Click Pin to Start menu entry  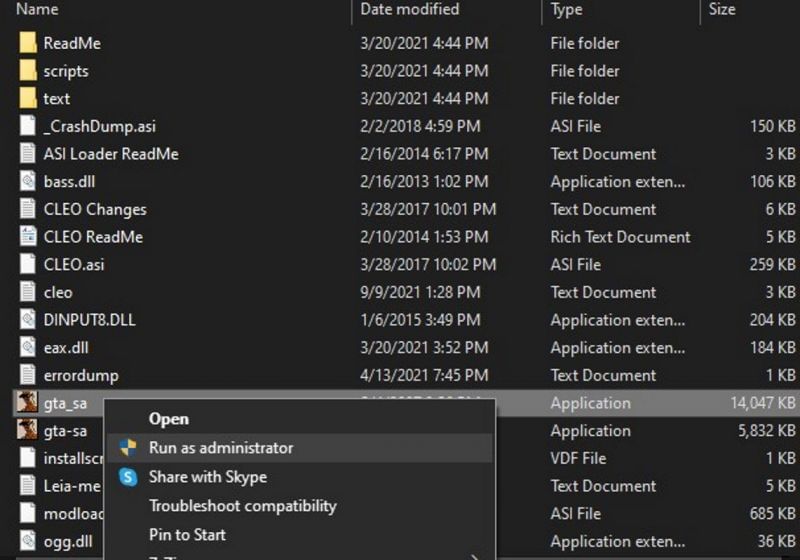point(187,535)
